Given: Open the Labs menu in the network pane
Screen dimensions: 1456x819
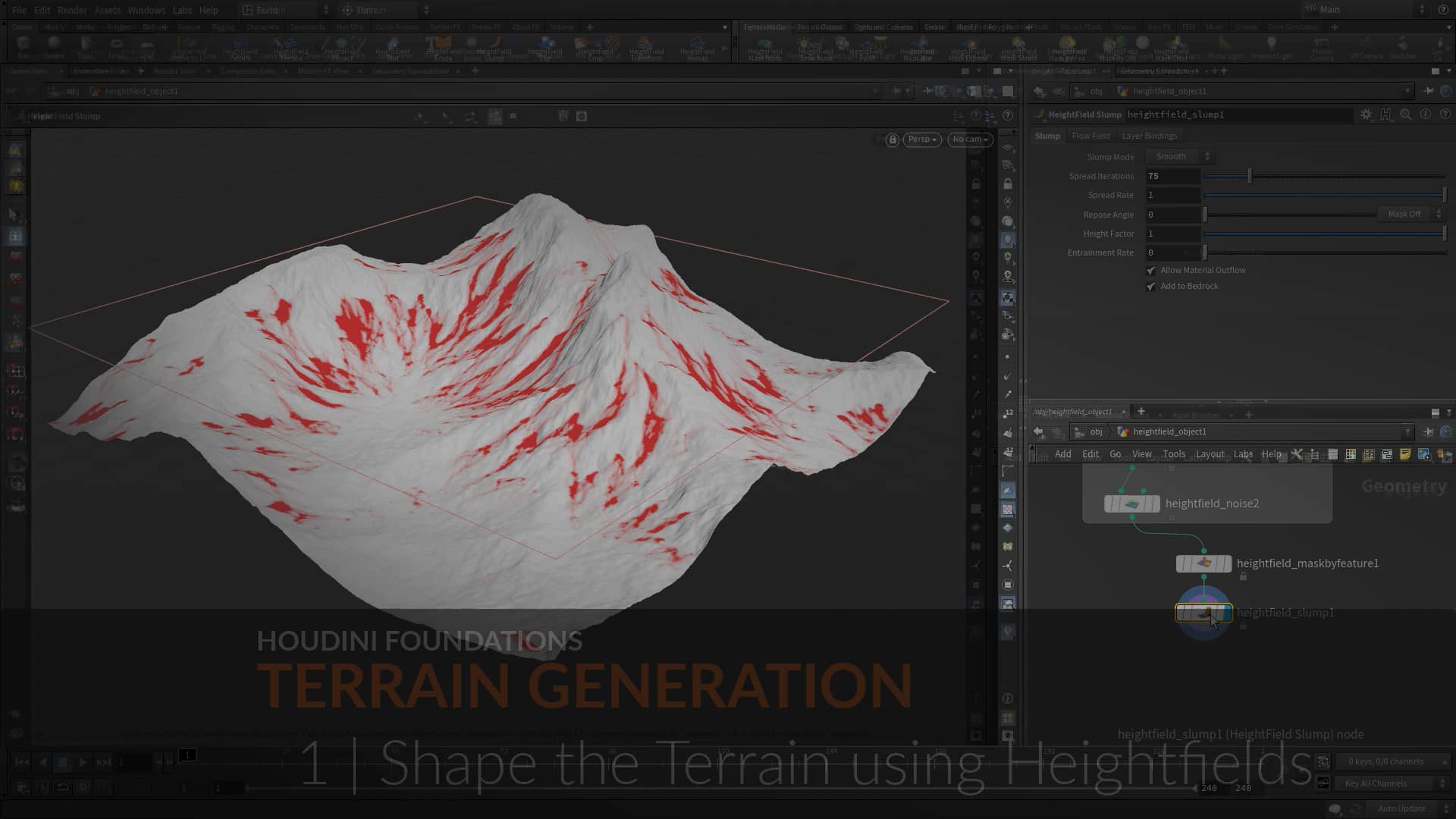Looking at the screenshot, I should tap(1243, 453).
